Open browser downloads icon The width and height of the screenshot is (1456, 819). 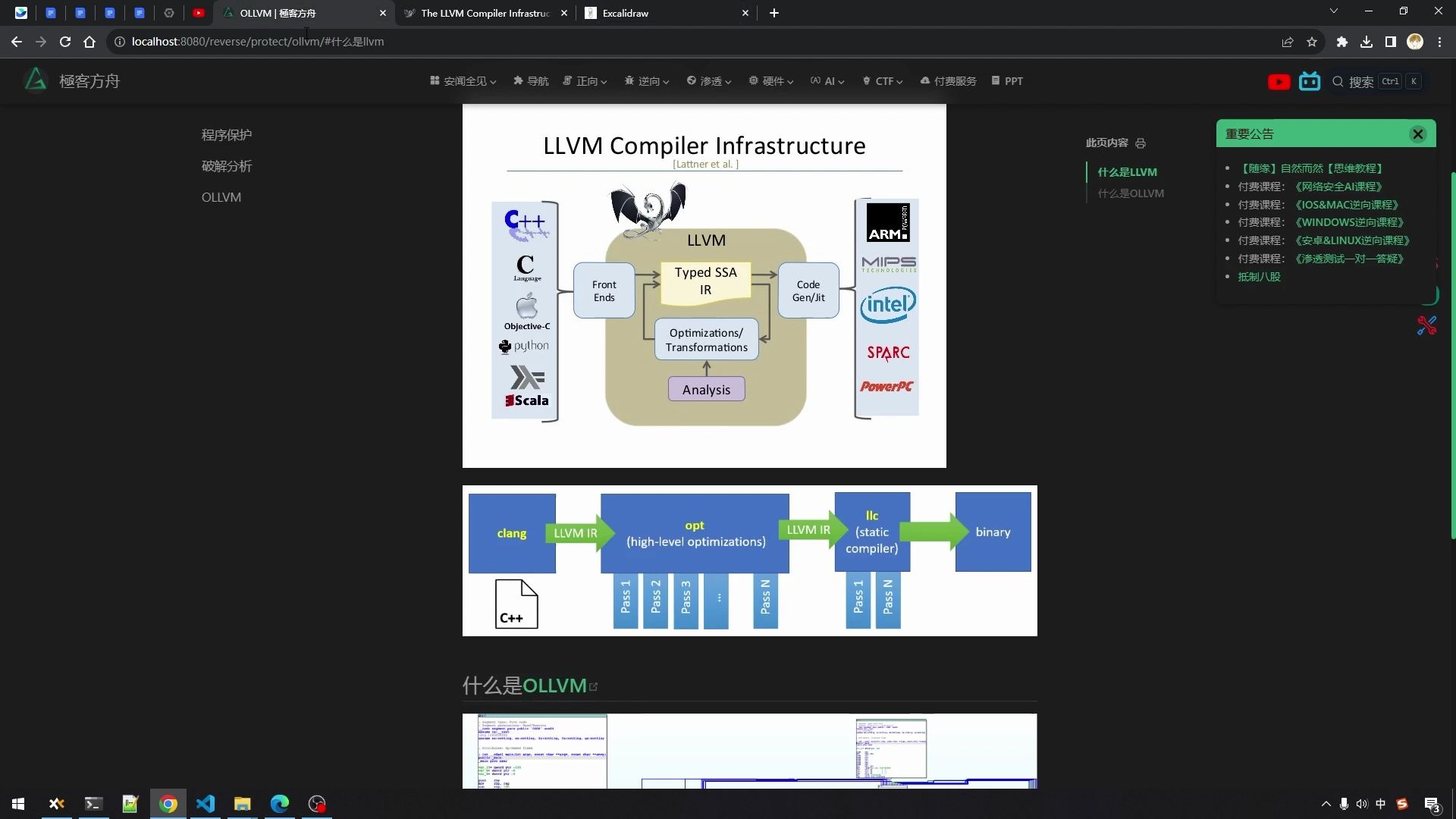tap(1367, 42)
